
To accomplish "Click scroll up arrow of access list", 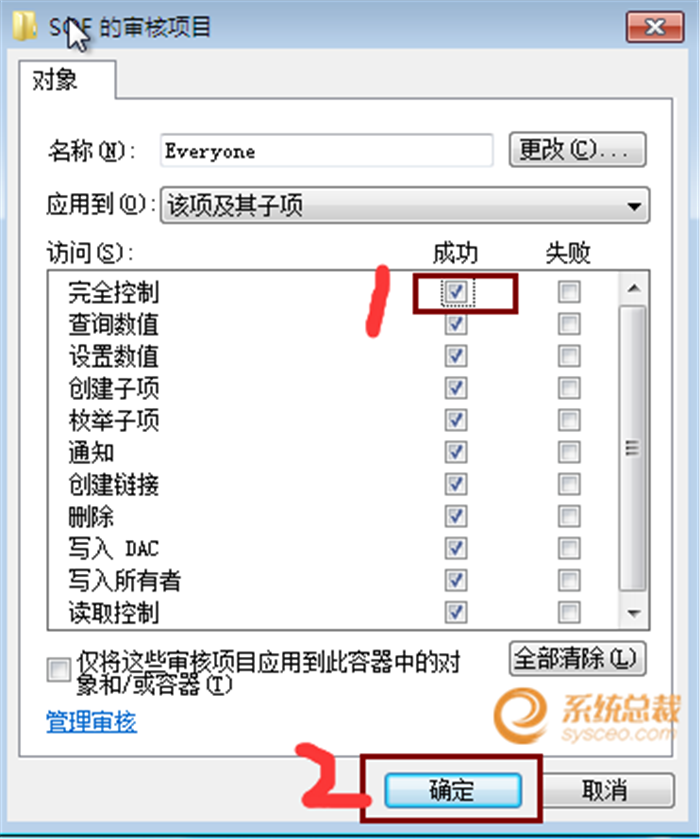I will pos(634,288).
